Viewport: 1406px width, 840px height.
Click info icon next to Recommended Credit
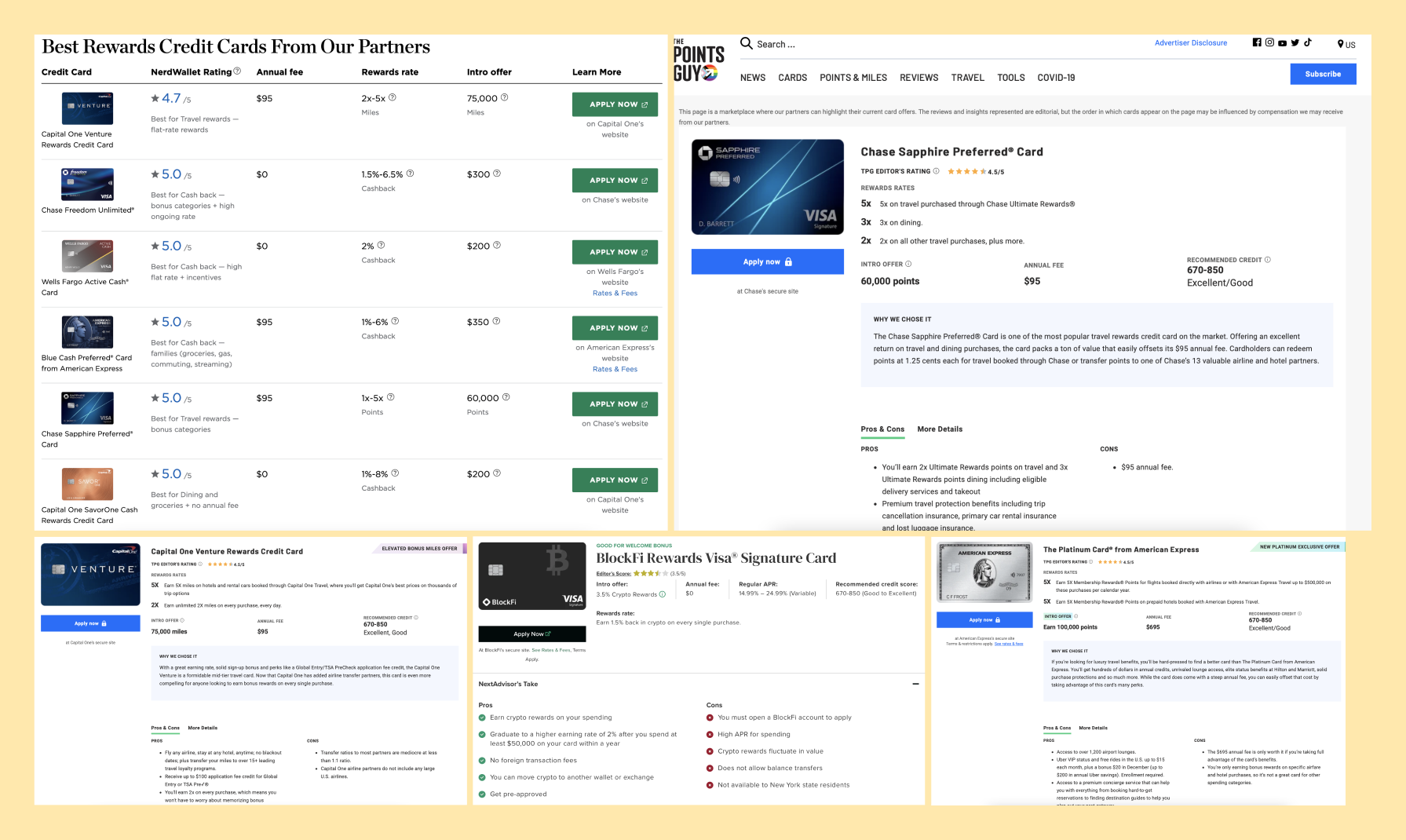click(1268, 260)
